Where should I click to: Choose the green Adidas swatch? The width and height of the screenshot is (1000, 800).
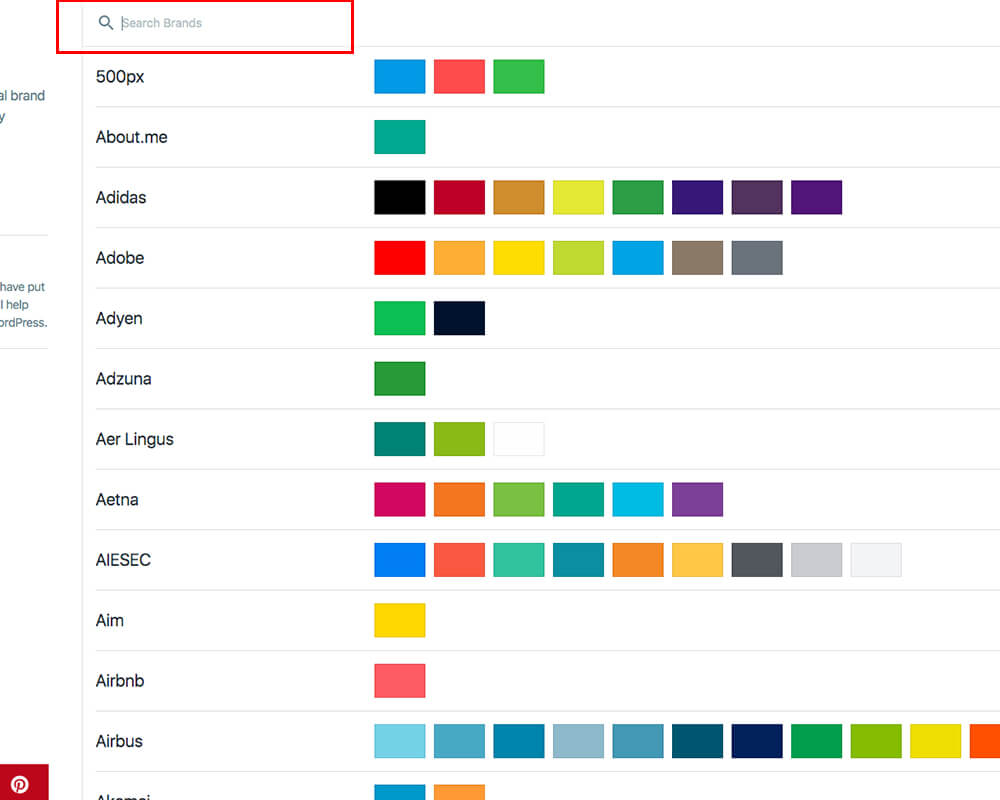click(x=638, y=197)
